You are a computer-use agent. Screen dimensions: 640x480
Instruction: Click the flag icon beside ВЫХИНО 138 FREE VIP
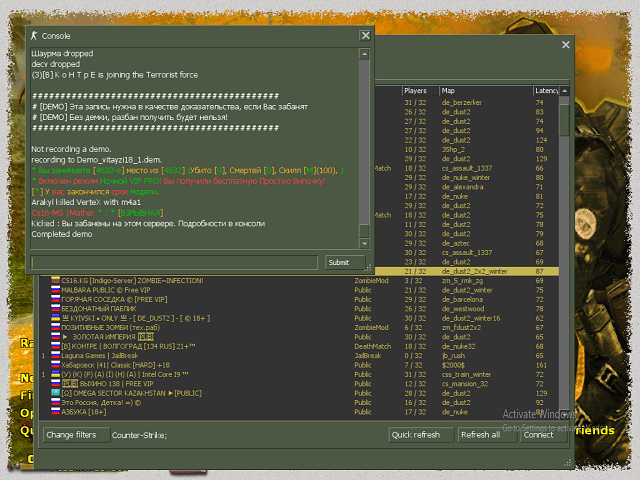click(56, 384)
